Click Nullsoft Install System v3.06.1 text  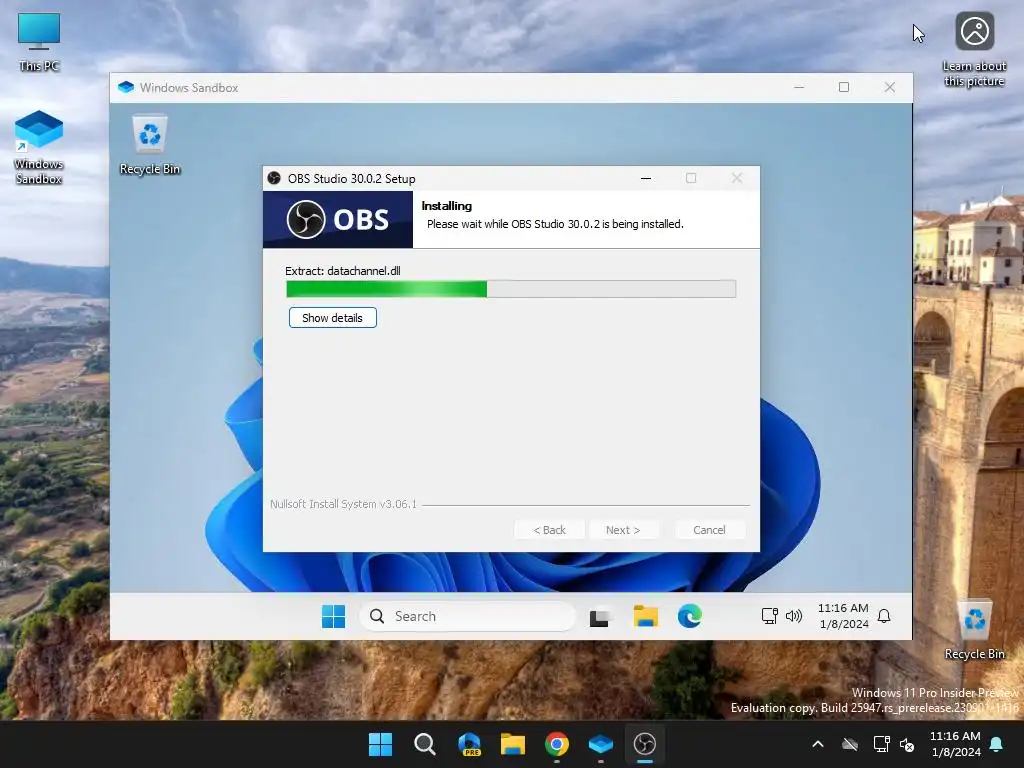pos(344,504)
